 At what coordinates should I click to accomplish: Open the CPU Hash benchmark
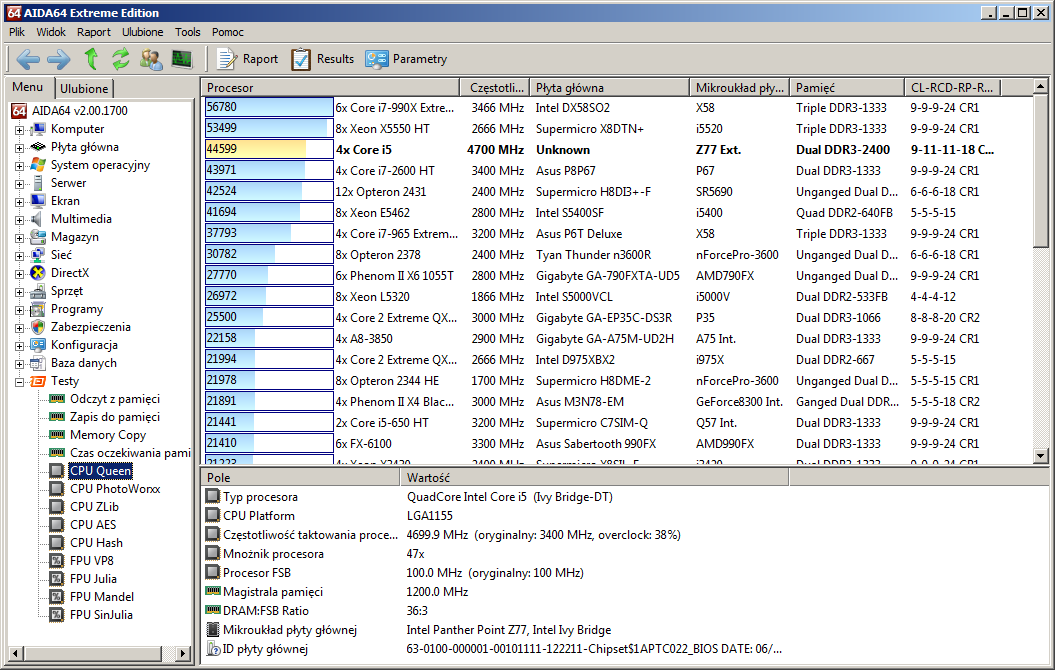pos(96,543)
